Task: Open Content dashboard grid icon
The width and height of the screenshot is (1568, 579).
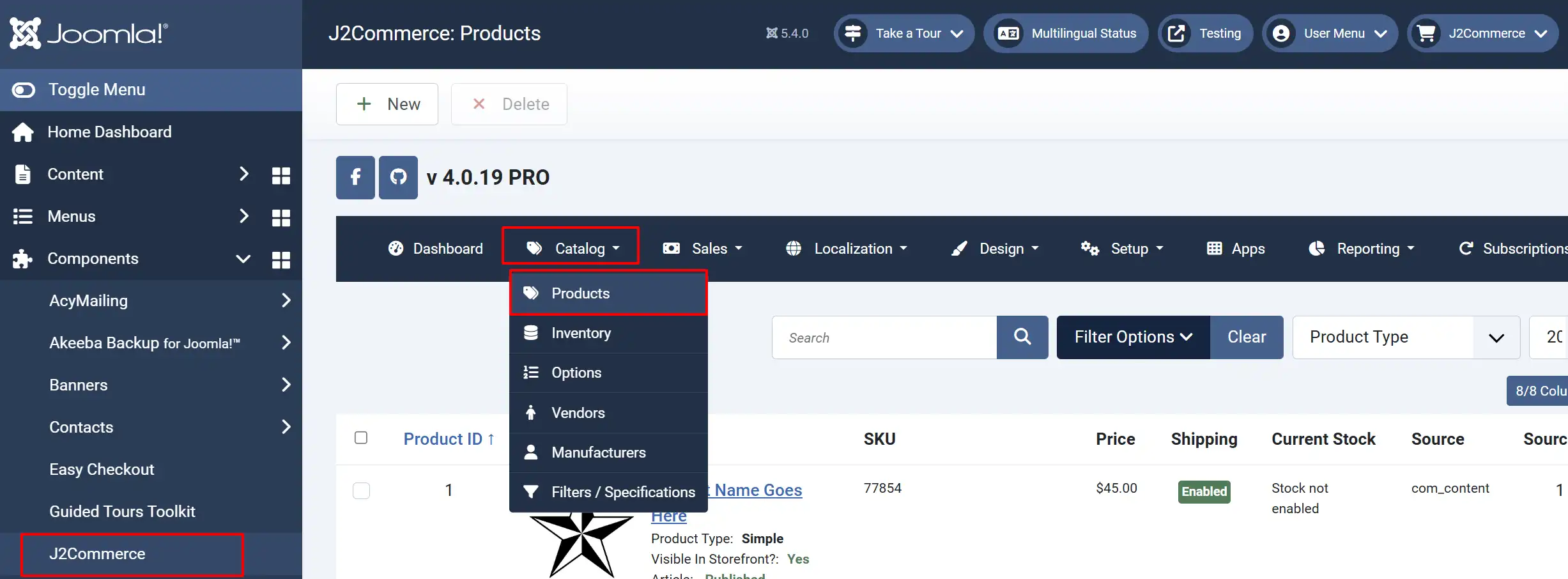Action: click(281, 174)
